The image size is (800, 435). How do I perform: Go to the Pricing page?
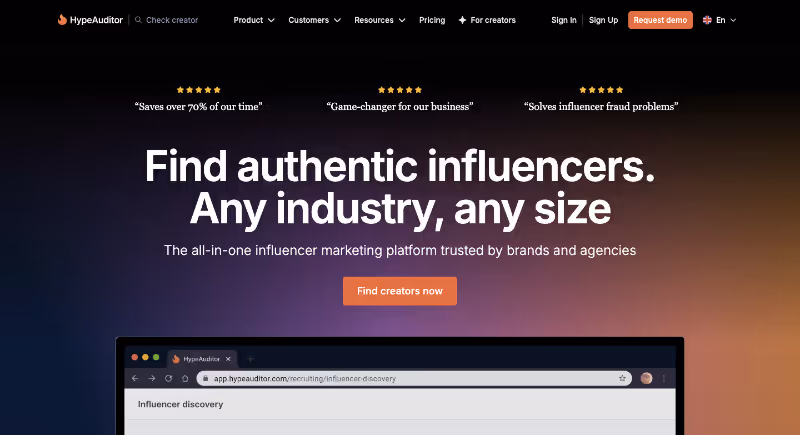432,20
